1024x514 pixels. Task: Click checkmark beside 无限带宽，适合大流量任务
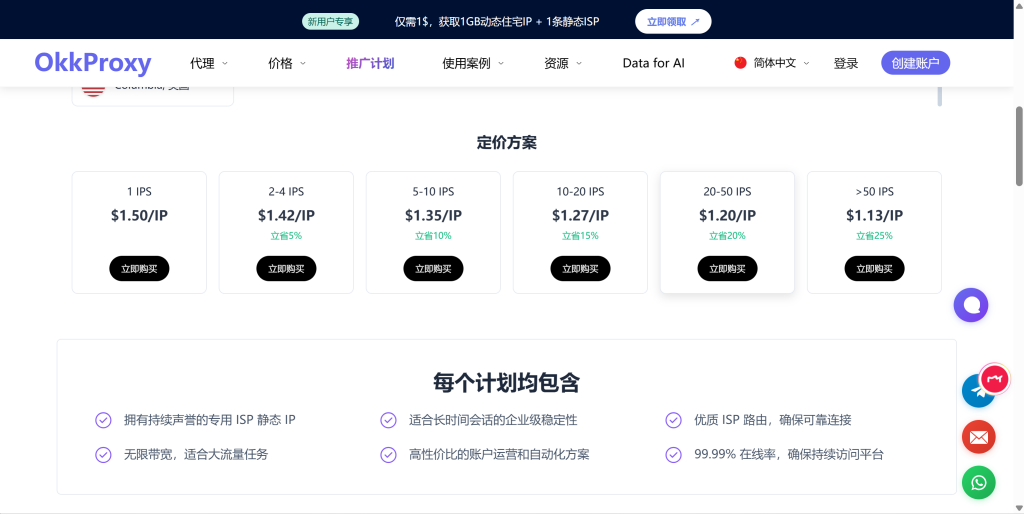coord(103,455)
